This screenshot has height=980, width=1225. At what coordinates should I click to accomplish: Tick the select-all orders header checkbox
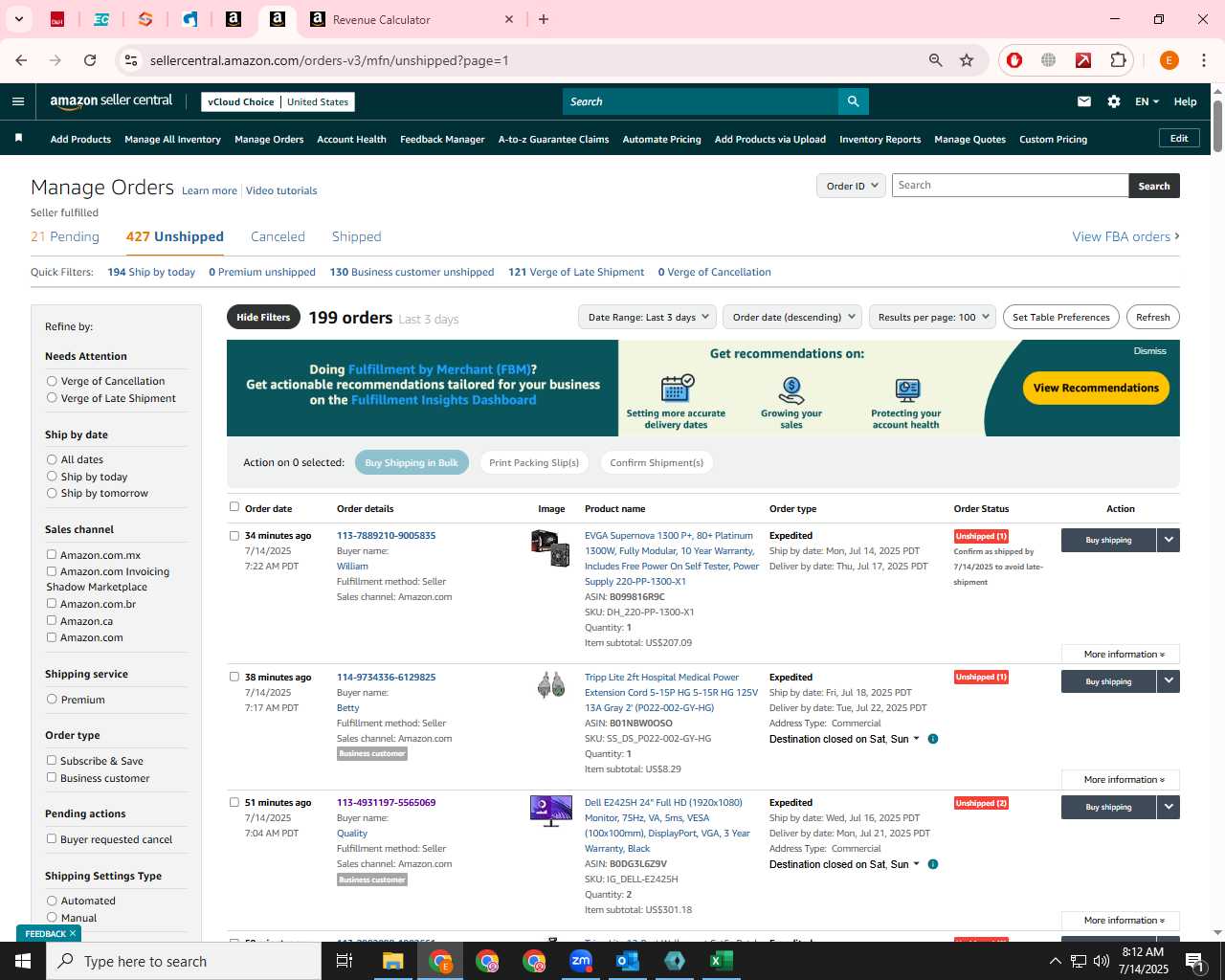coord(234,507)
